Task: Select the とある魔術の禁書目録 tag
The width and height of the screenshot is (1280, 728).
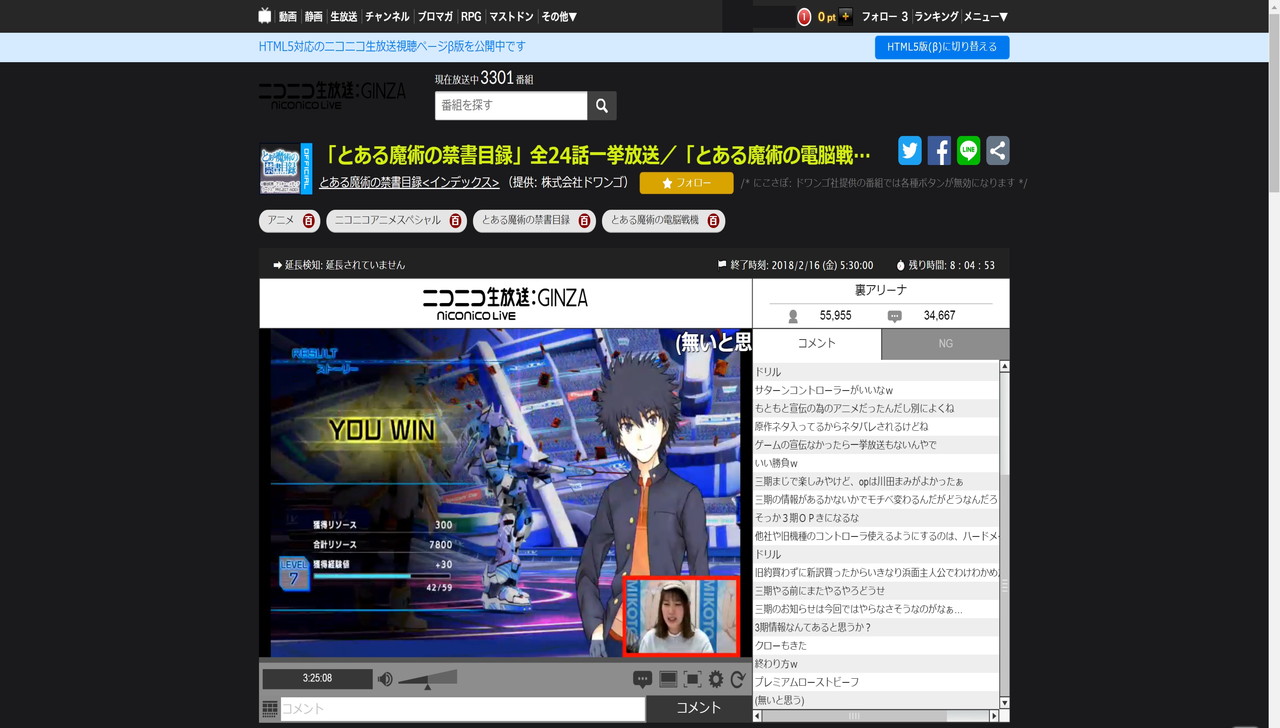Action: tap(526, 221)
